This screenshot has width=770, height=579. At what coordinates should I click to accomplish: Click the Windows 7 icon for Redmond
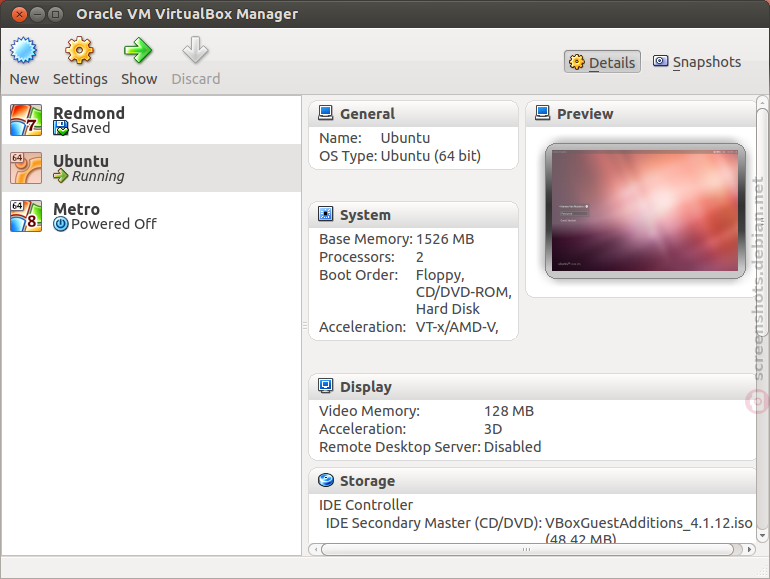click(x=26, y=120)
